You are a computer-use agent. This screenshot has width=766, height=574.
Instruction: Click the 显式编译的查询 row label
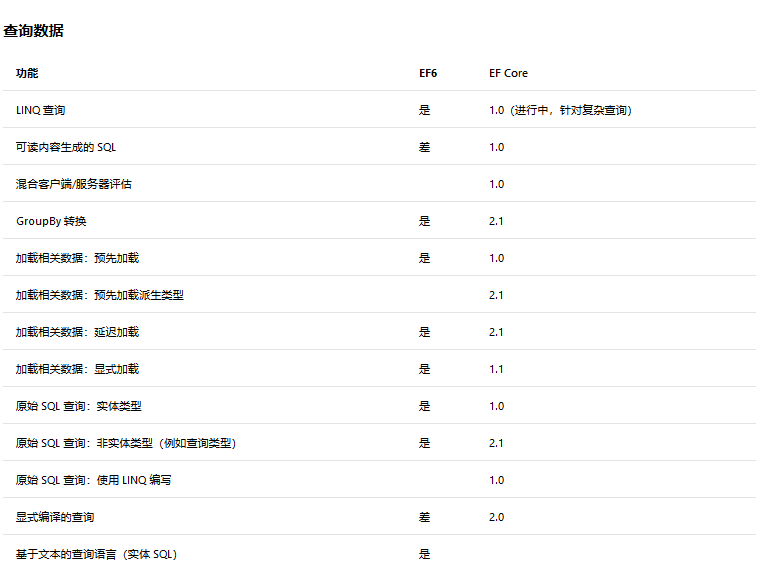[x=55, y=517]
